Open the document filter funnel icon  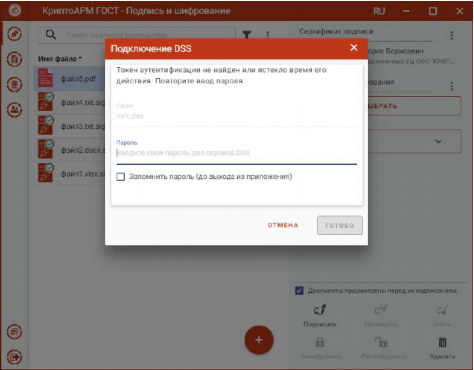247,34
